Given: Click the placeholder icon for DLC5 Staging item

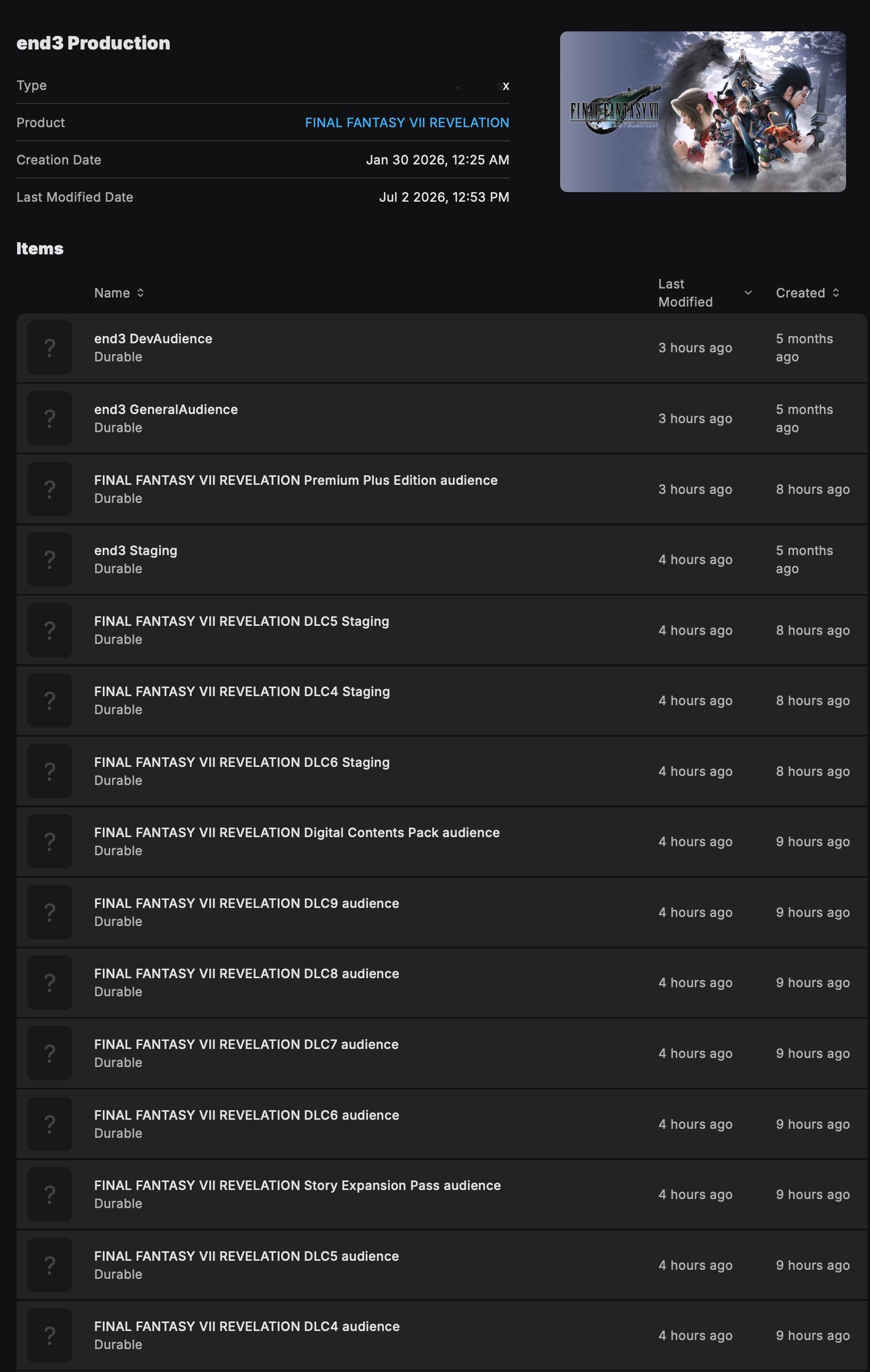Looking at the screenshot, I should pyautogui.click(x=50, y=630).
